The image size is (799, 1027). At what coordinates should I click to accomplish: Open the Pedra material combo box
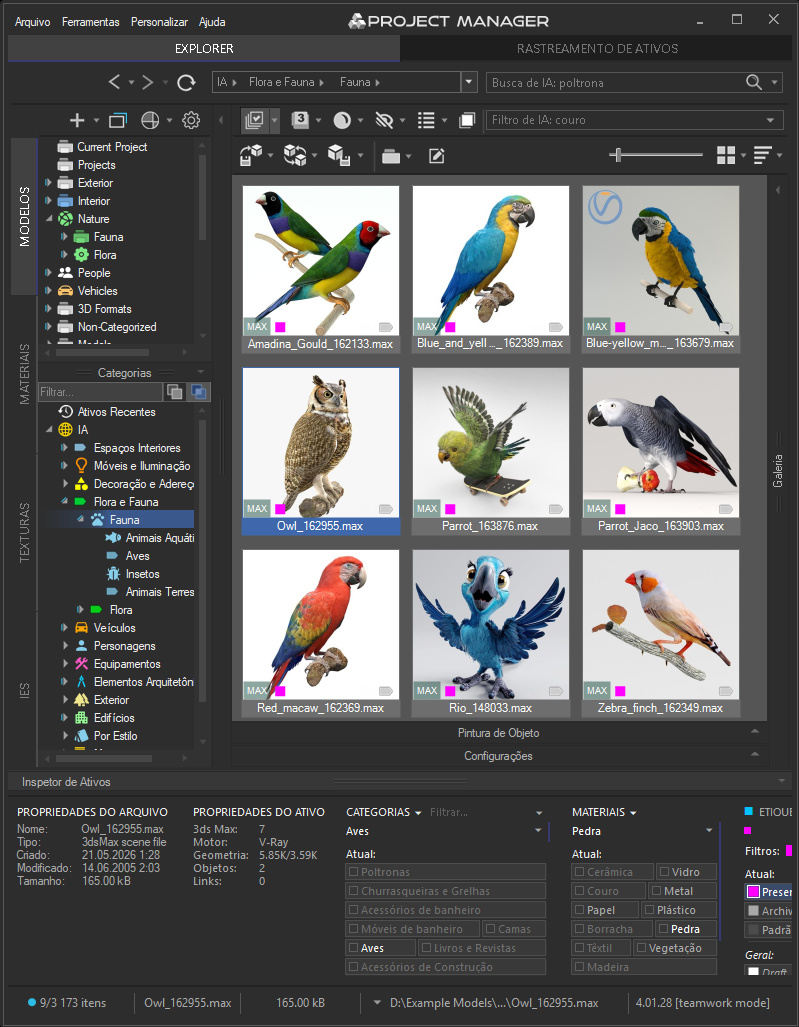pos(642,831)
